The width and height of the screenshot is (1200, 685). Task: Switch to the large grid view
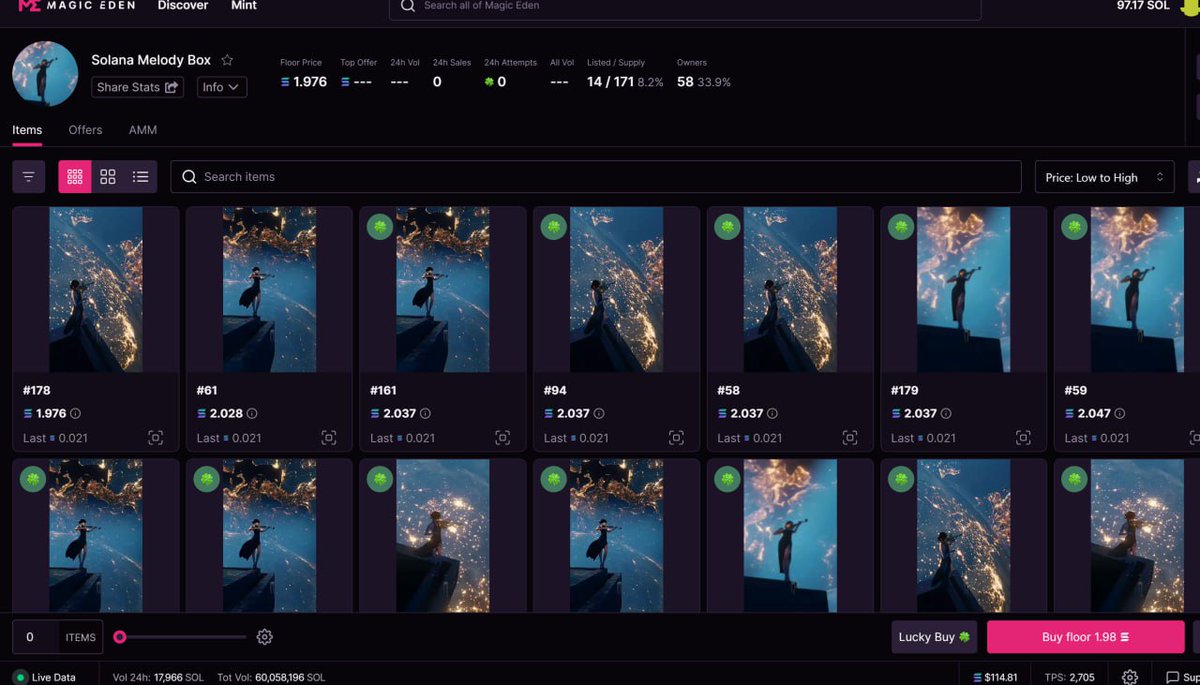coord(108,177)
